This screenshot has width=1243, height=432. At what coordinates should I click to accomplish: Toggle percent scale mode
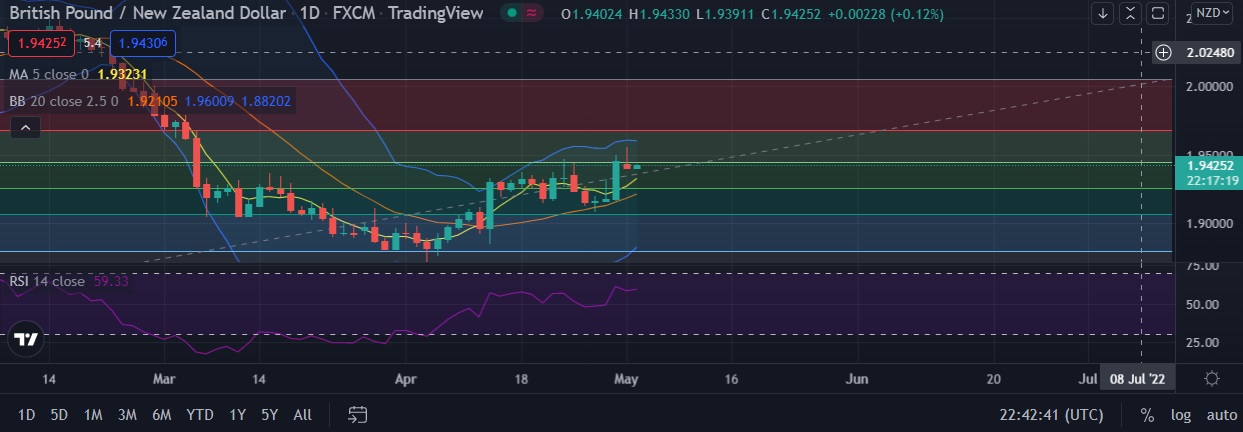1147,414
